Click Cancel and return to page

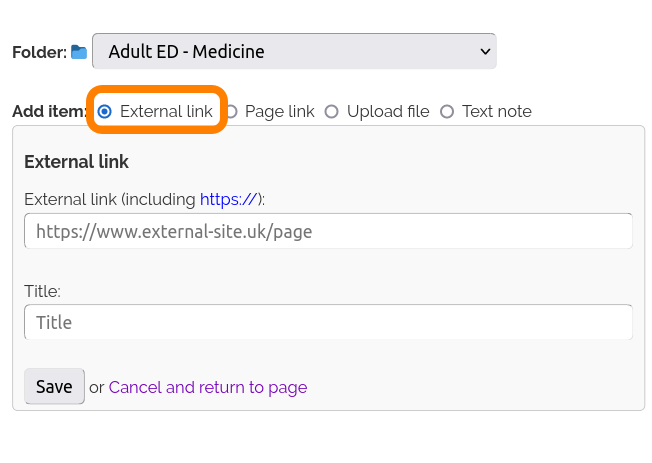point(208,387)
